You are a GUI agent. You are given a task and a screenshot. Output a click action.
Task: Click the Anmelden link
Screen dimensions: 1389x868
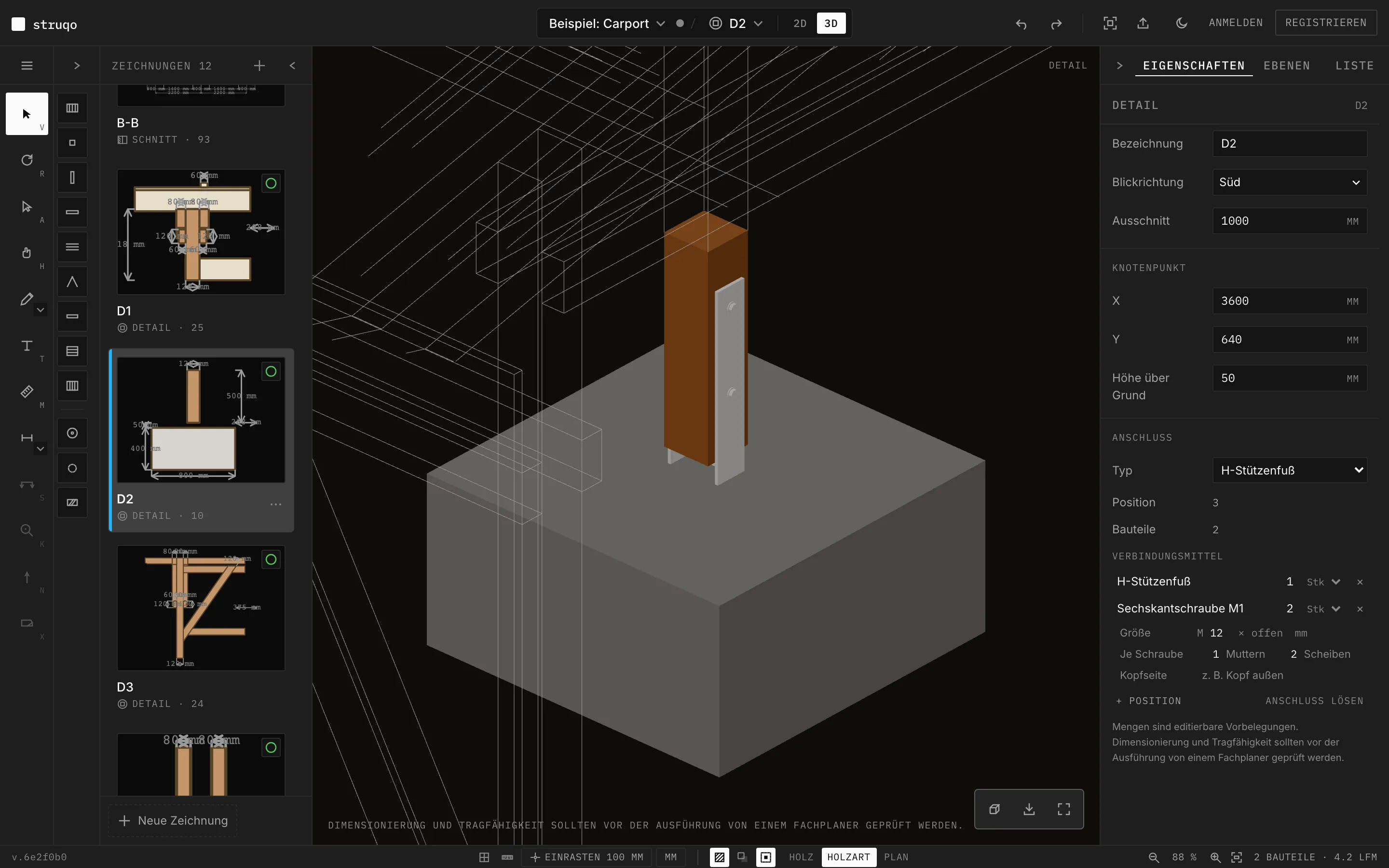click(1235, 22)
